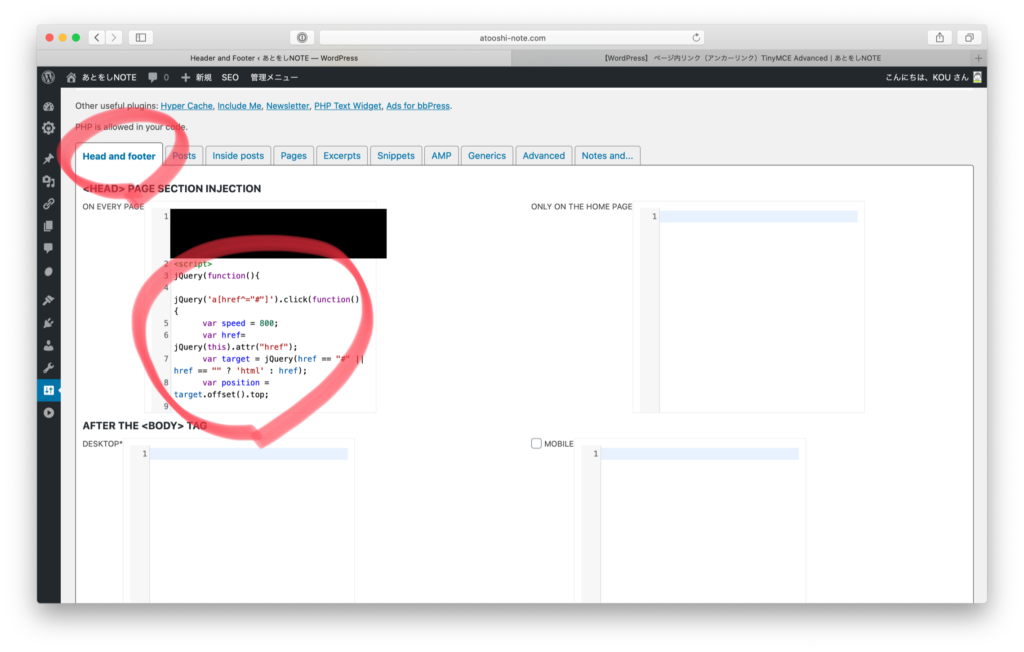
Task: Open the Tools wrench sidebar icon
Action: point(48,368)
